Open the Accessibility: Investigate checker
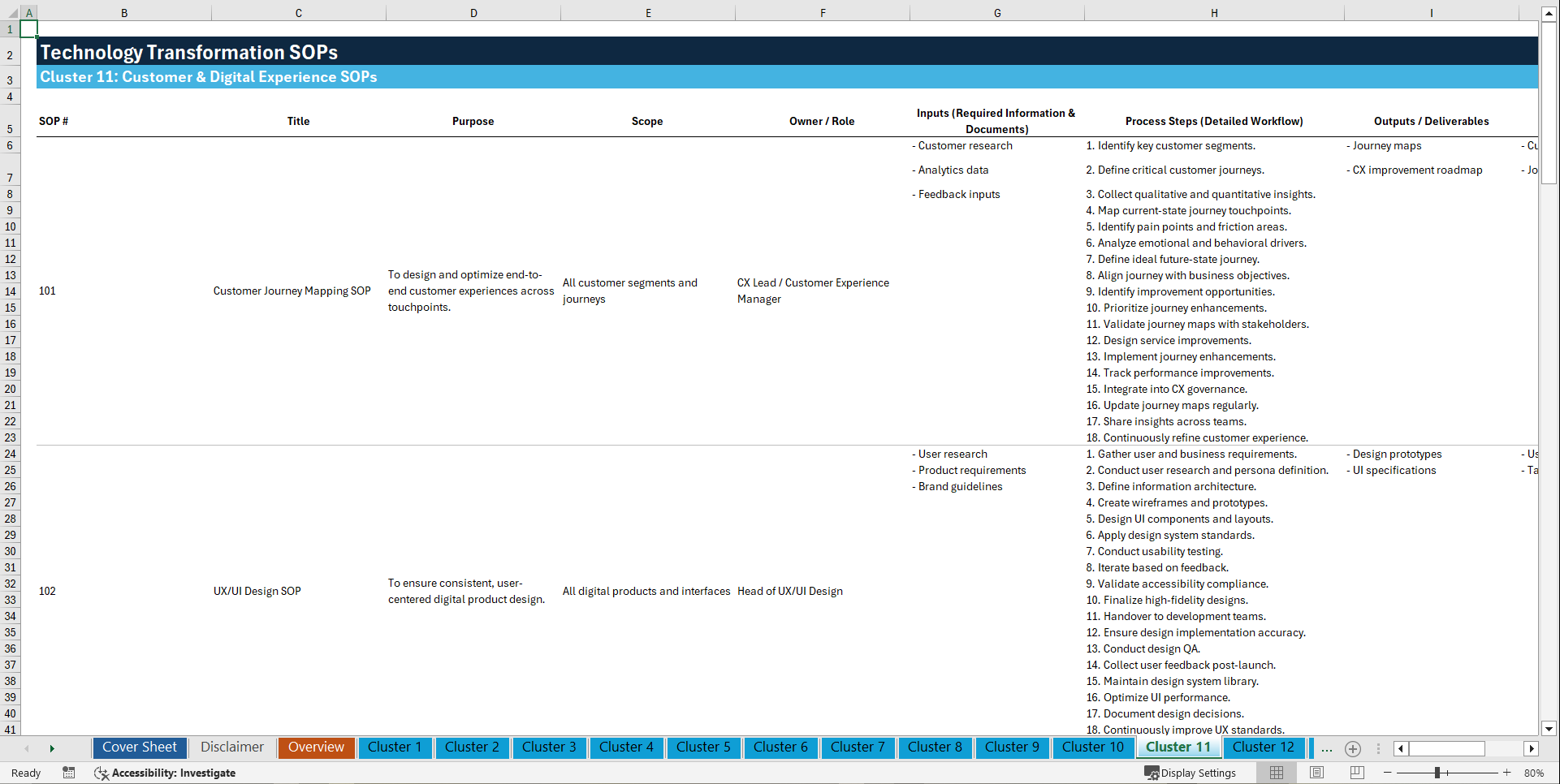This screenshot has width=1560, height=784. coord(166,773)
